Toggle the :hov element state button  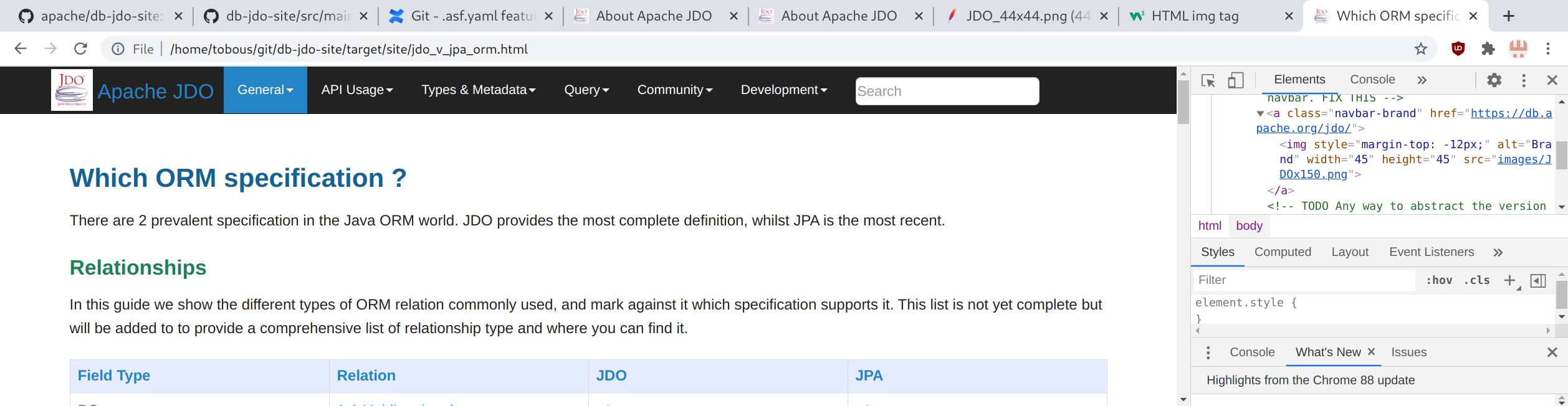coord(1439,280)
